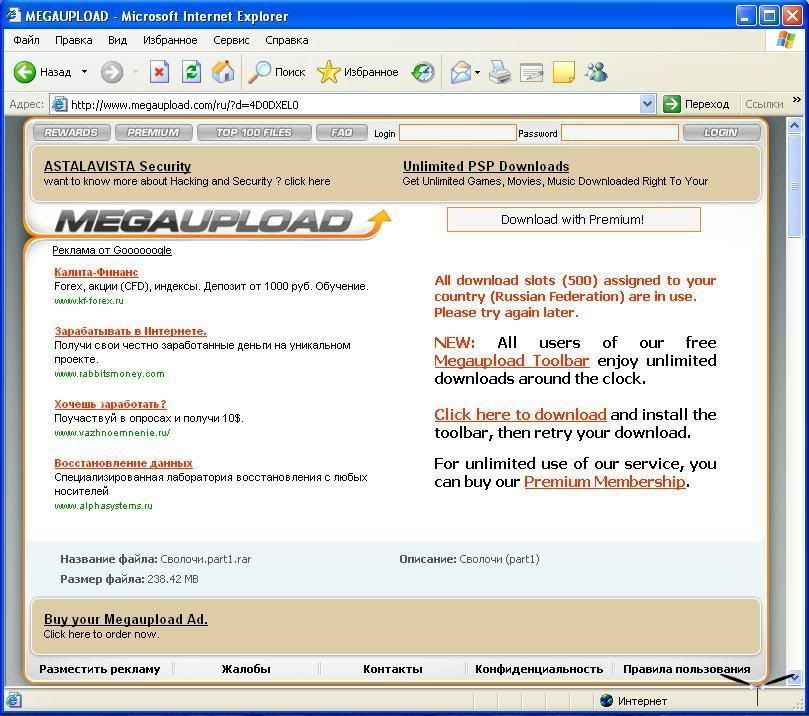Open the Файл menu
The image size is (809, 716).
26,40
